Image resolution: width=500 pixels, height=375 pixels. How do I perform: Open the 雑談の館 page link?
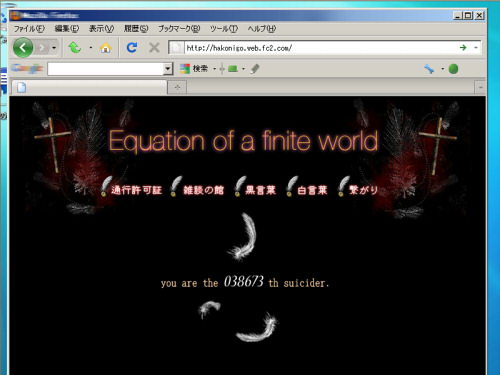[203, 190]
